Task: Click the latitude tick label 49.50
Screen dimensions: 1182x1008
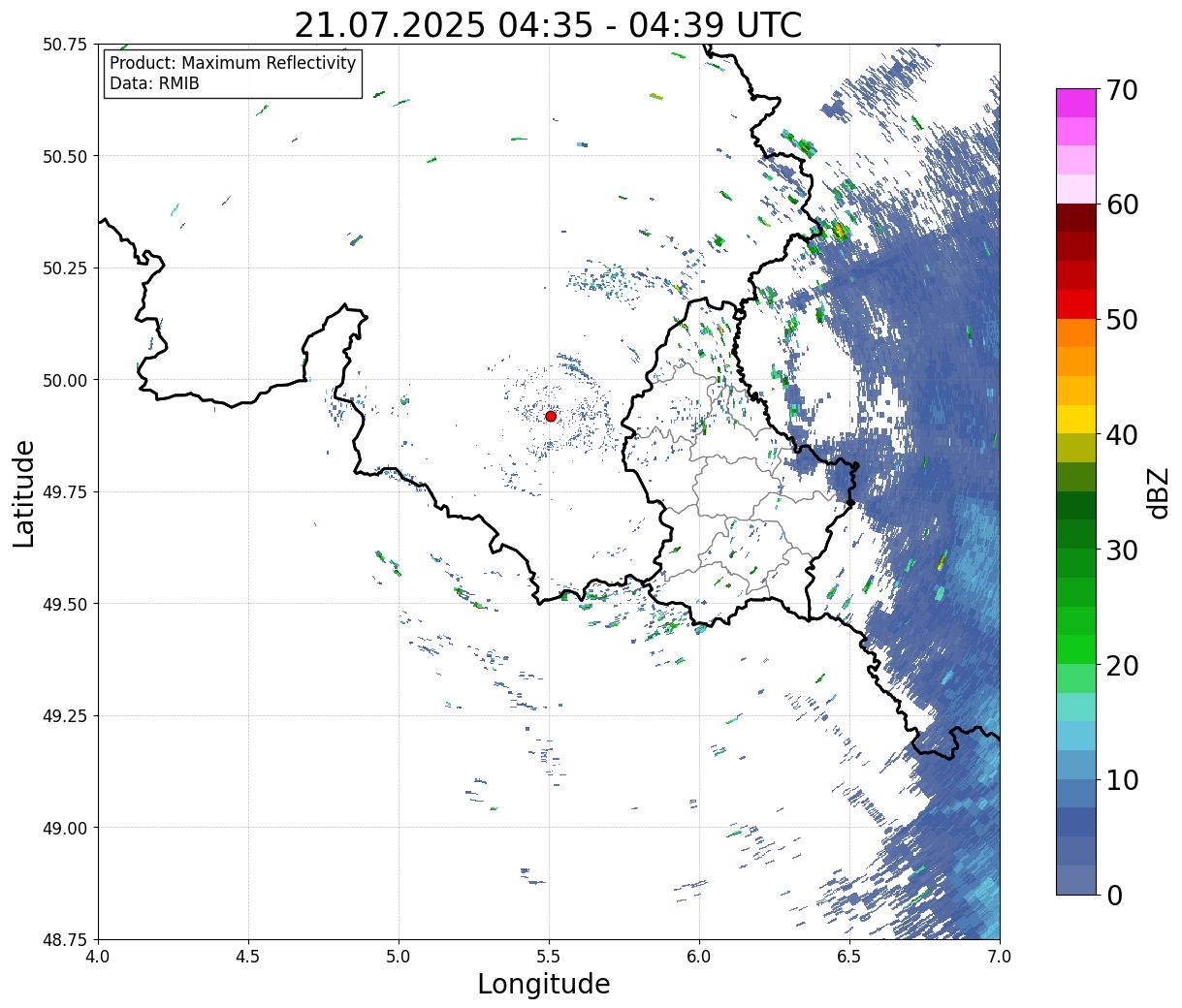Action: (x=65, y=604)
